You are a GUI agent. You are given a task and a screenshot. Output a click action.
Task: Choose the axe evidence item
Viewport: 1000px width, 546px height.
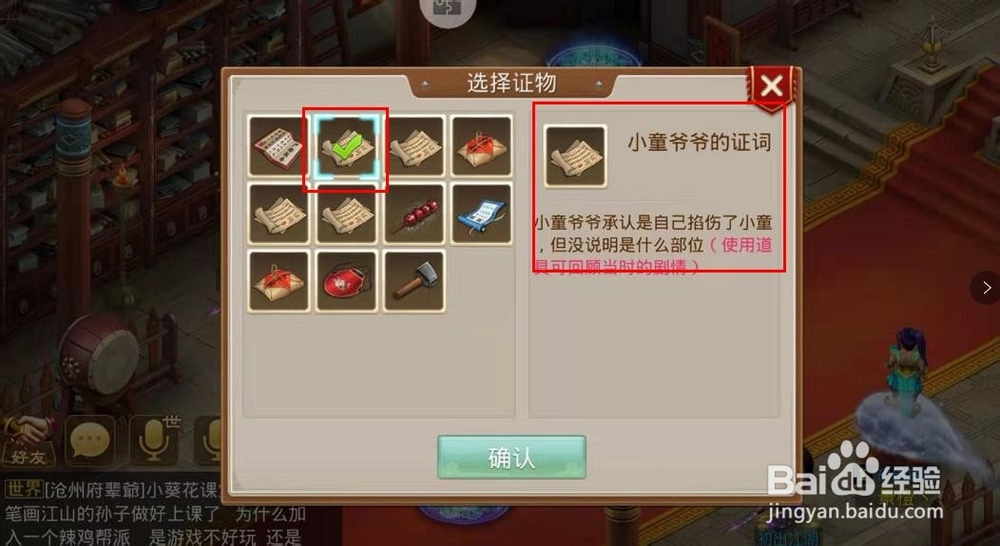(414, 281)
